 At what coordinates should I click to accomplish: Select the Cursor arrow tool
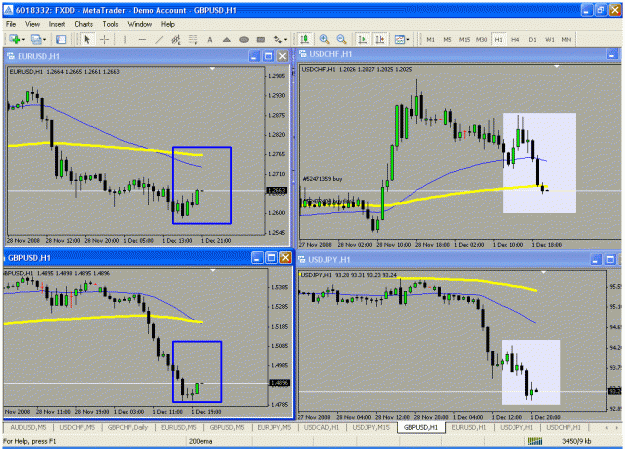point(87,39)
